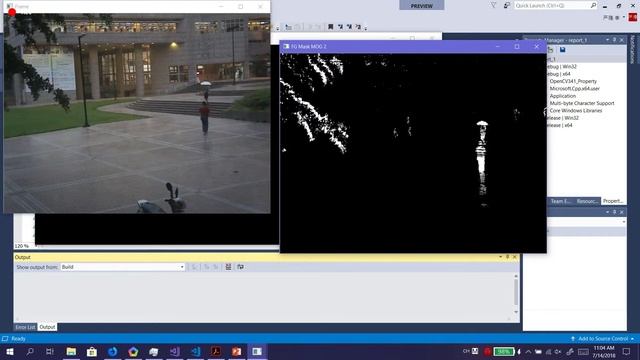Viewport: 640px width, 360px height.
Task: Select Multi-byte Character Support sheet
Action: click(582, 103)
